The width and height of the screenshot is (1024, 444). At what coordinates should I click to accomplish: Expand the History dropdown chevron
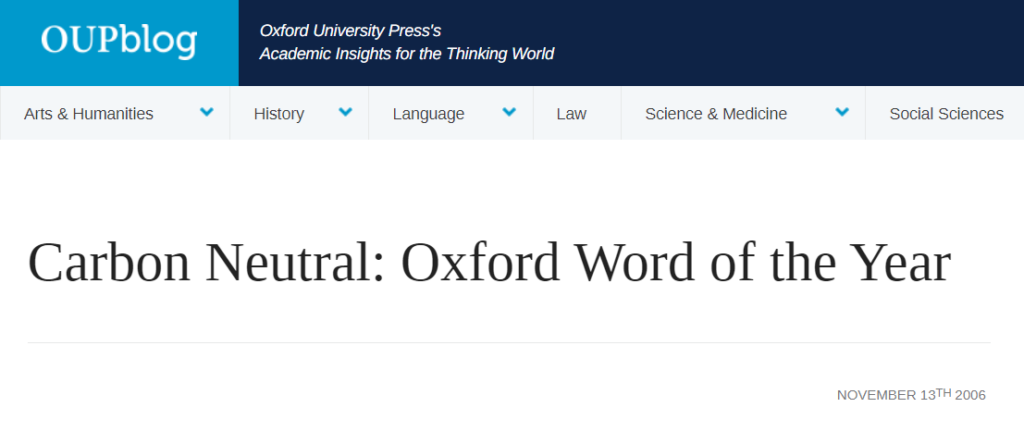345,112
